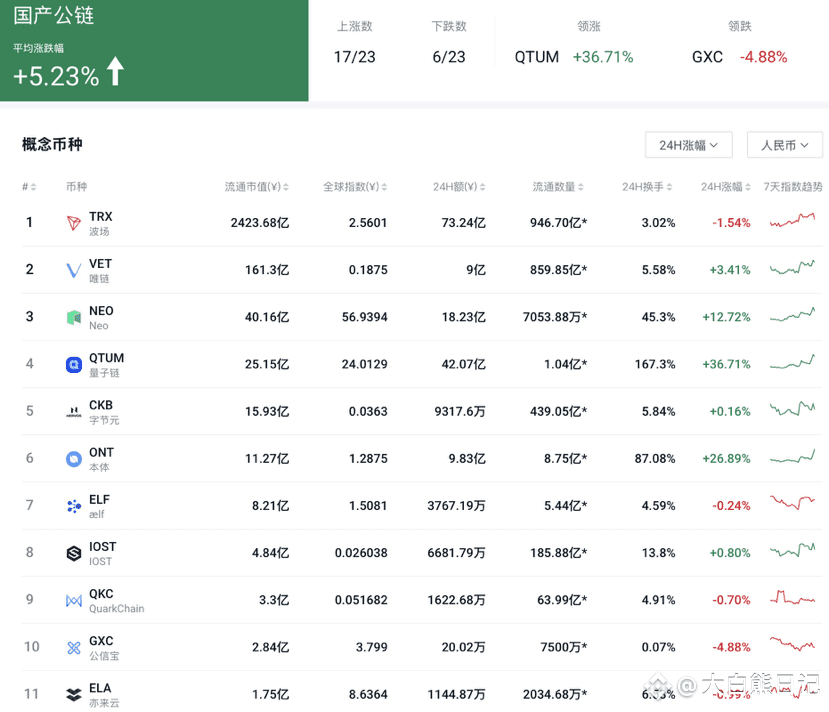Image resolution: width=829 pixels, height=712 pixels.
Task: Click the NEO green cube icon
Action: point(73,317)
